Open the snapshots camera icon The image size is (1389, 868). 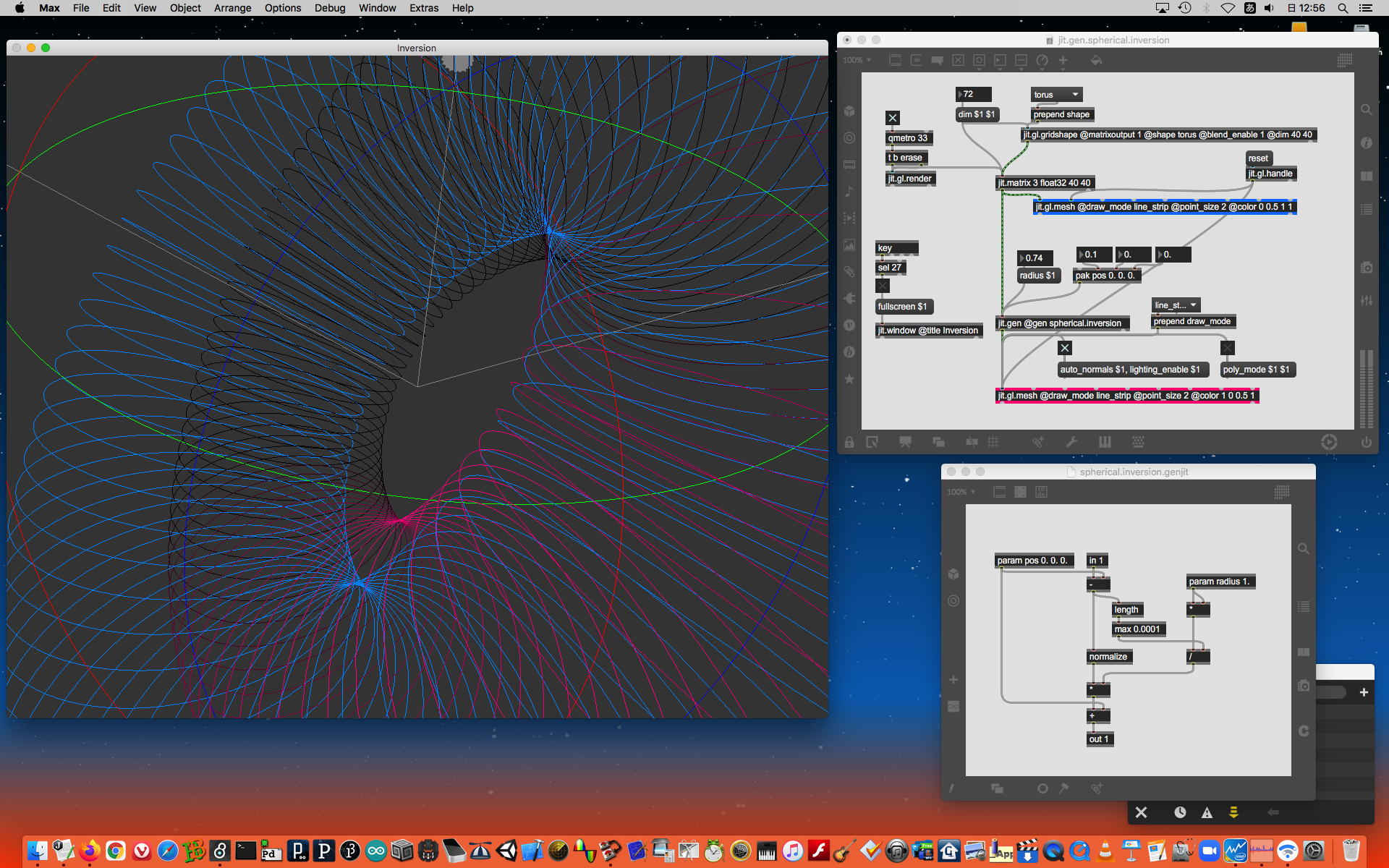point(1366,268)
